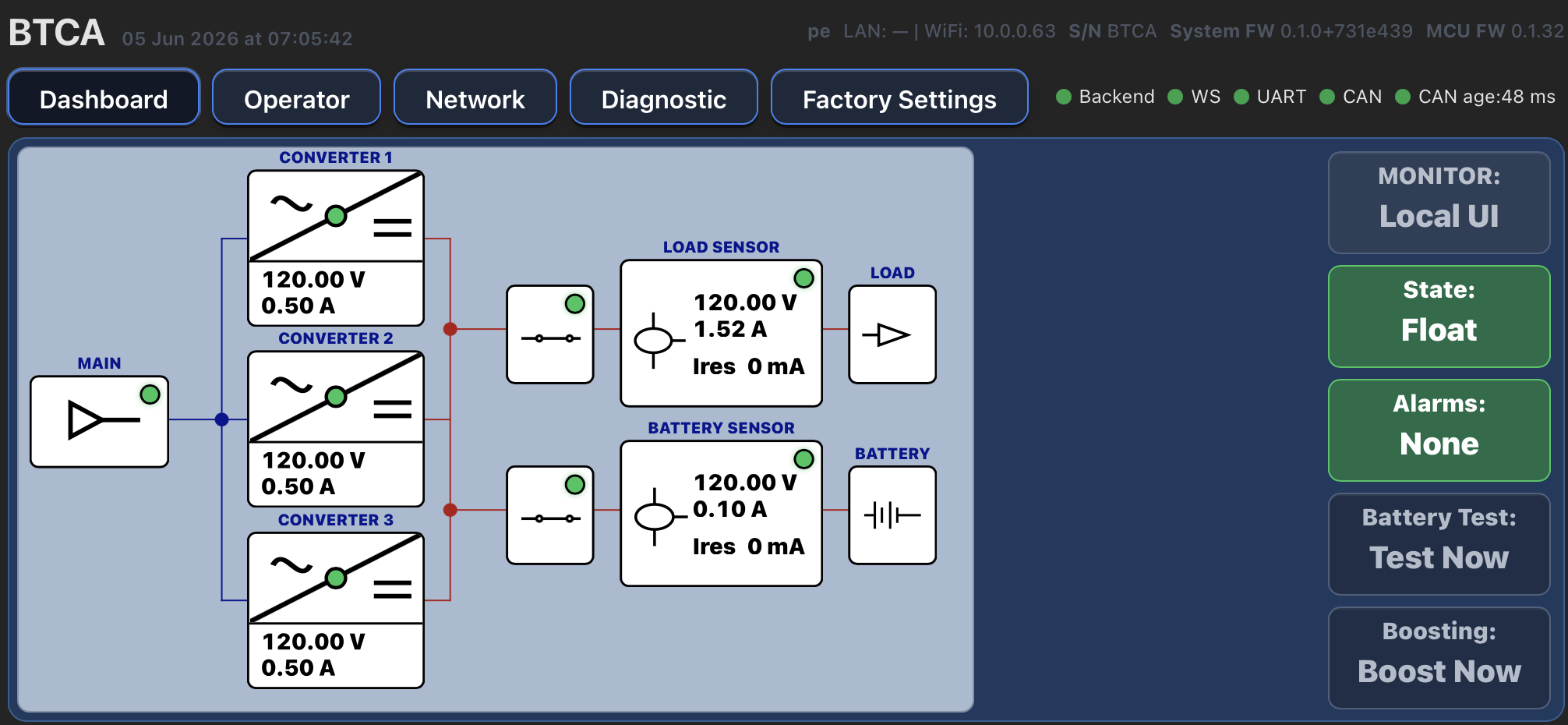Click Converter 2 current 0.50 A reading
The height and width of the screenshot is (725, 1568).
298,486
